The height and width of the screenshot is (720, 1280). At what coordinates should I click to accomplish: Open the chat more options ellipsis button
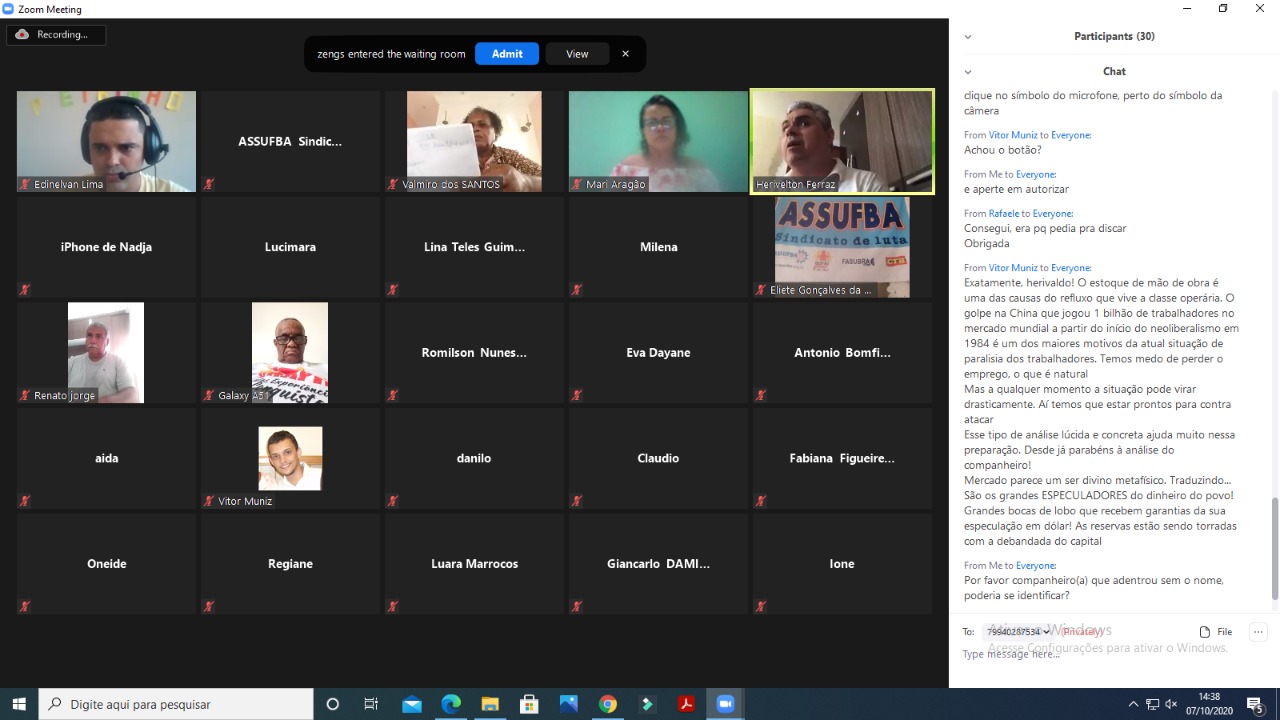pos(1258,632)
